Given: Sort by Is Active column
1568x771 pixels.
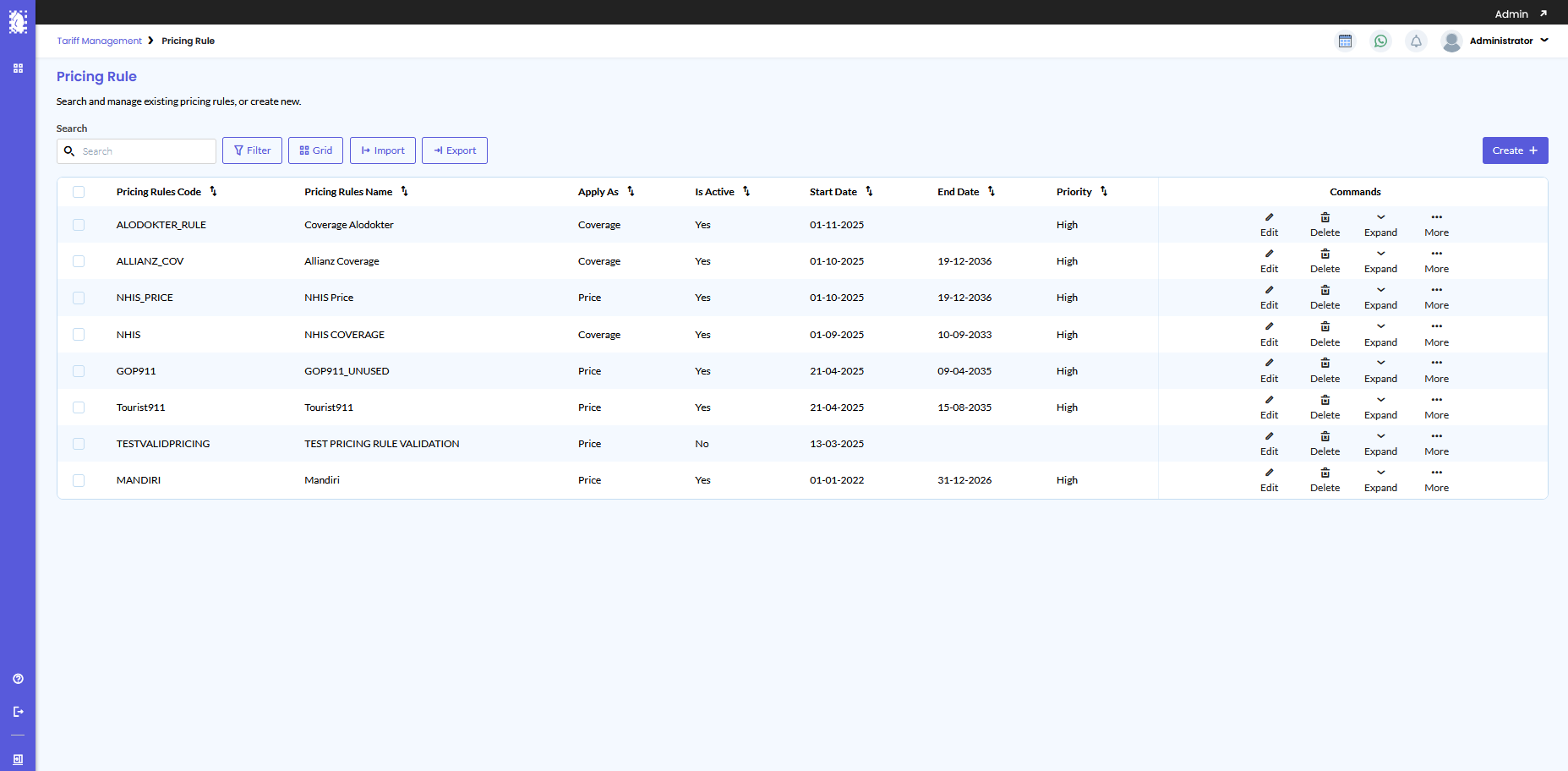Looking at the screenshot, I should coord(746,192).
